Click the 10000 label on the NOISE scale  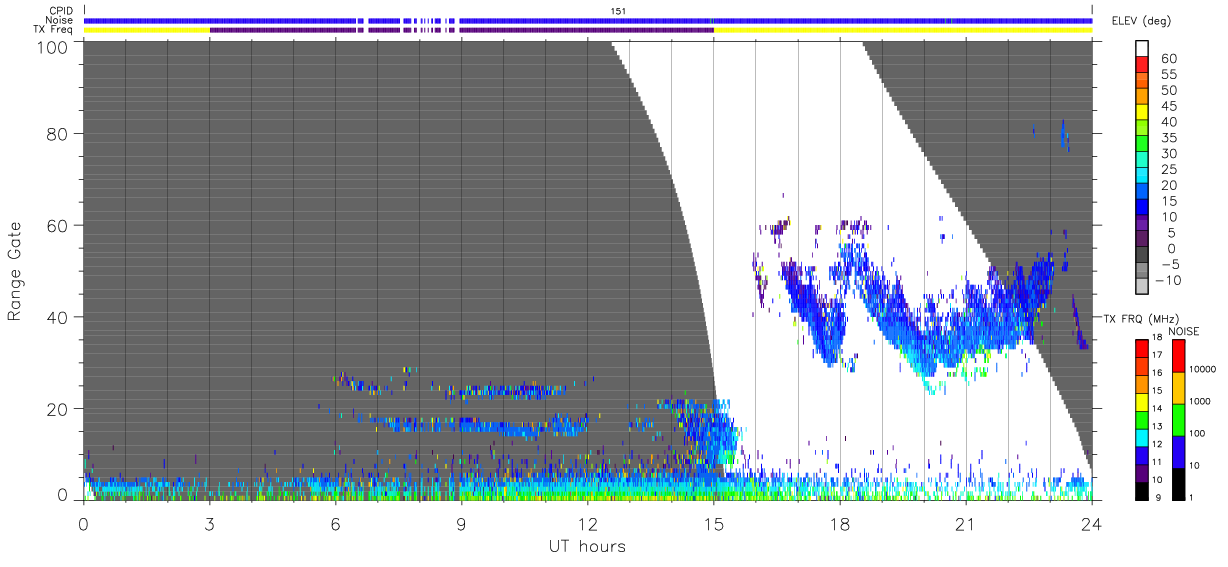coord(1204,371)
